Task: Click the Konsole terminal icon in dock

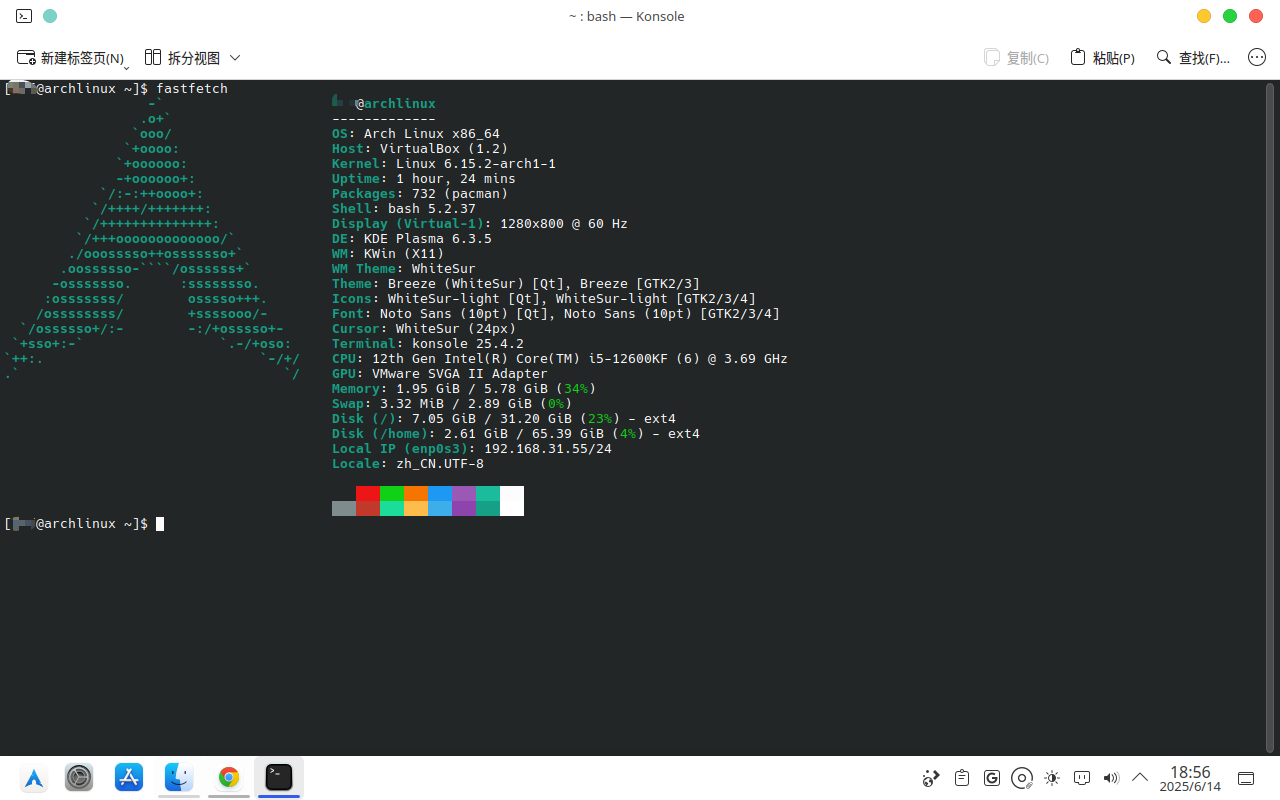Action: point(279,777)
